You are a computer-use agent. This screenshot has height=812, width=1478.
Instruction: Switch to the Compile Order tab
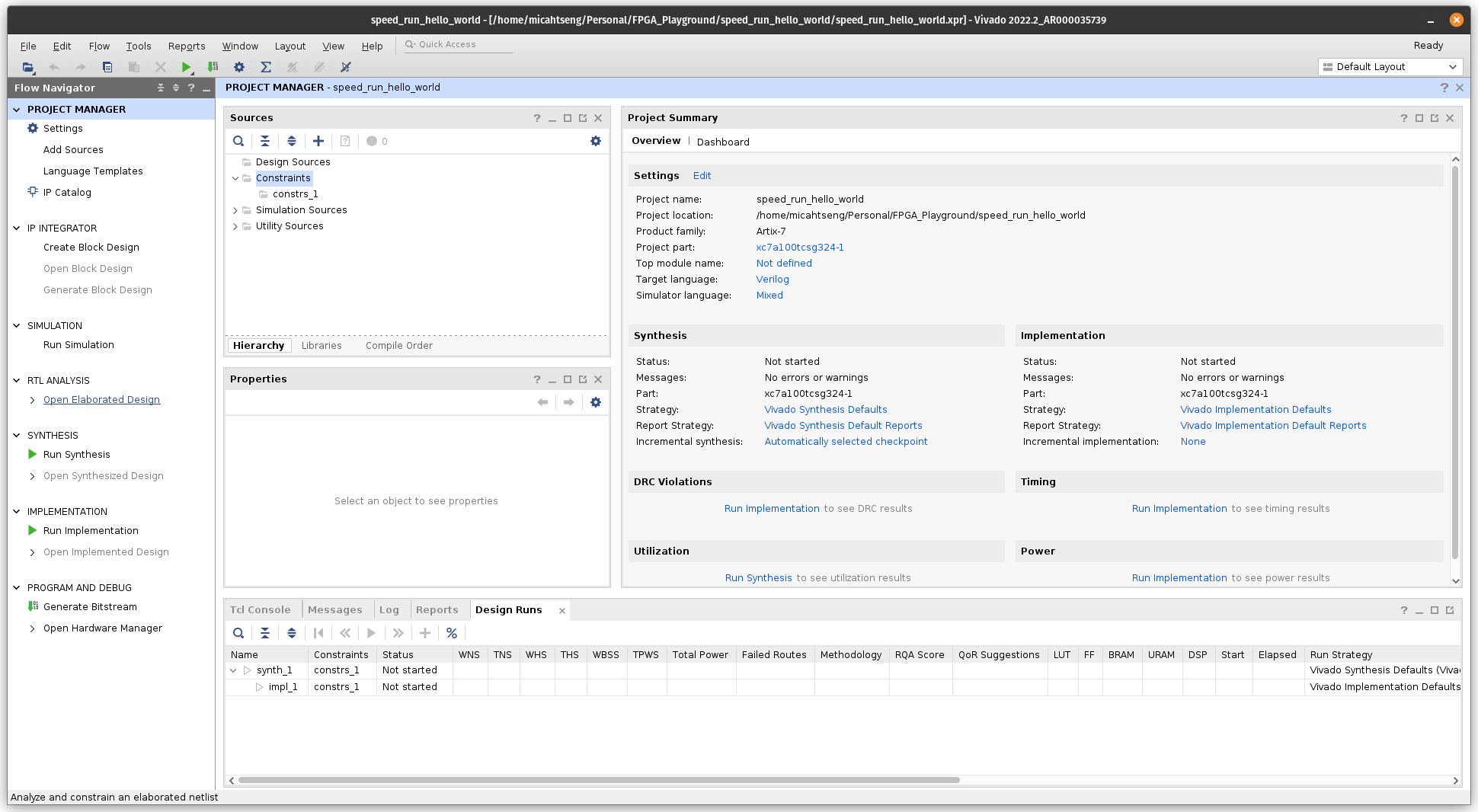tap(399, 346)
